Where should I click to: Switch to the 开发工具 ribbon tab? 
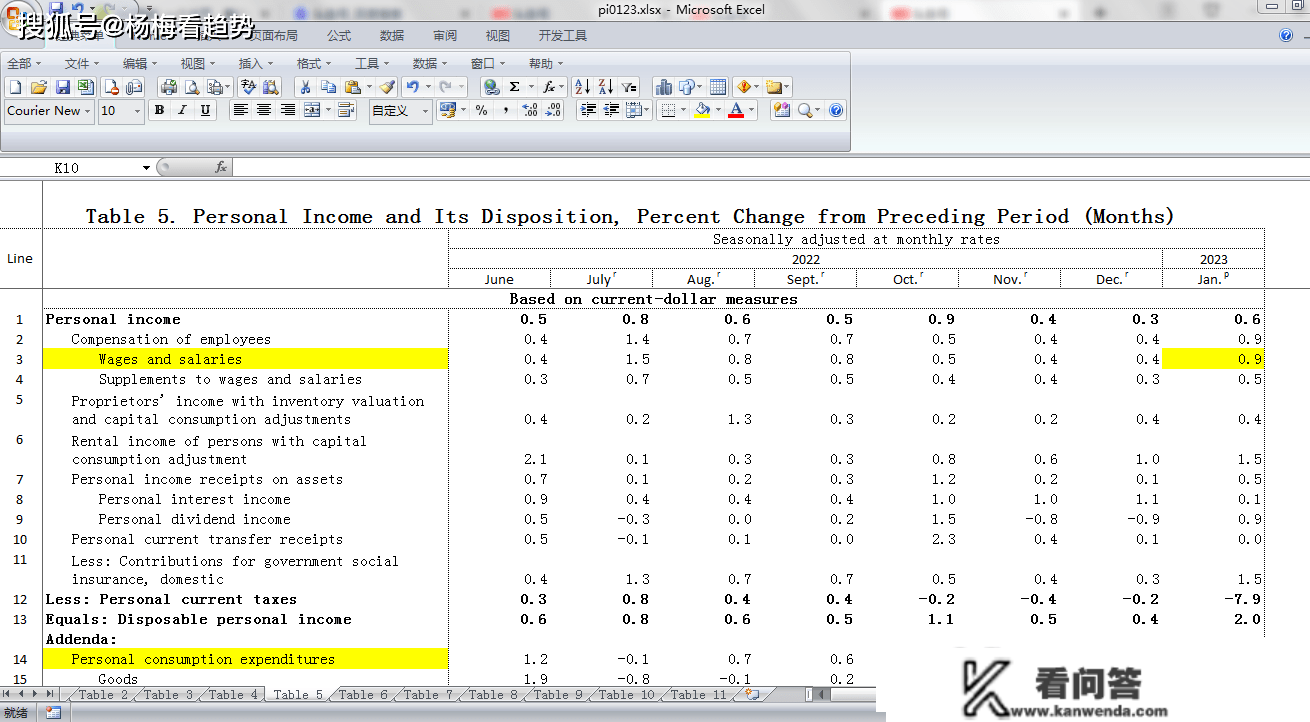click(563, 35)
